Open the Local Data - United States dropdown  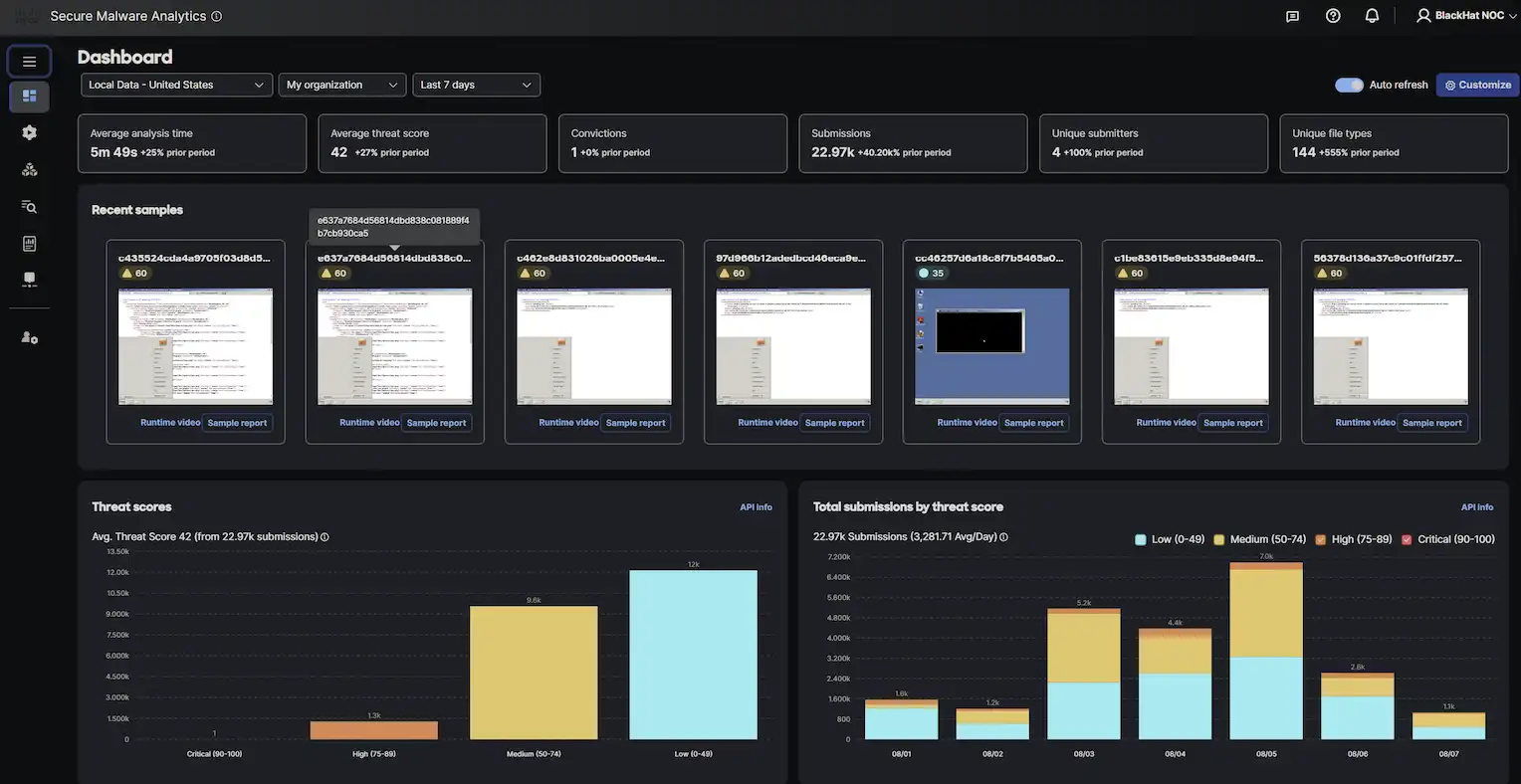click(x=175, y=83)
